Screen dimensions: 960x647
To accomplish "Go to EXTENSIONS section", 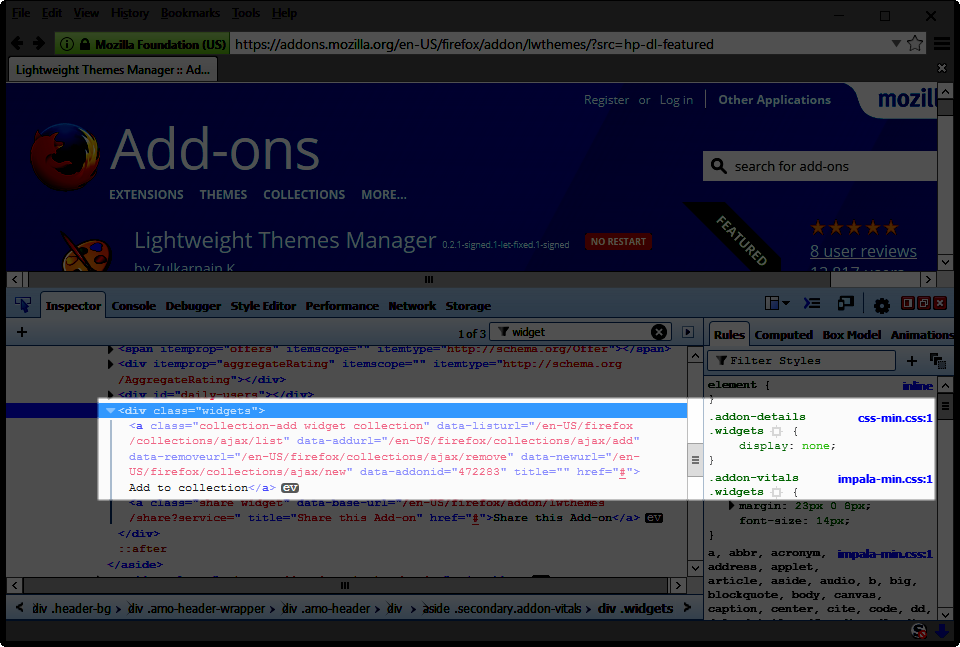I will point(146,195).
